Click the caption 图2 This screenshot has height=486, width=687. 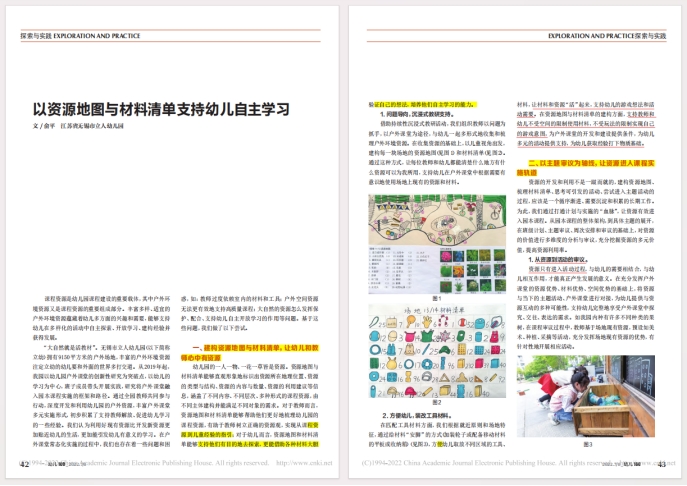(x=437, y=402)
